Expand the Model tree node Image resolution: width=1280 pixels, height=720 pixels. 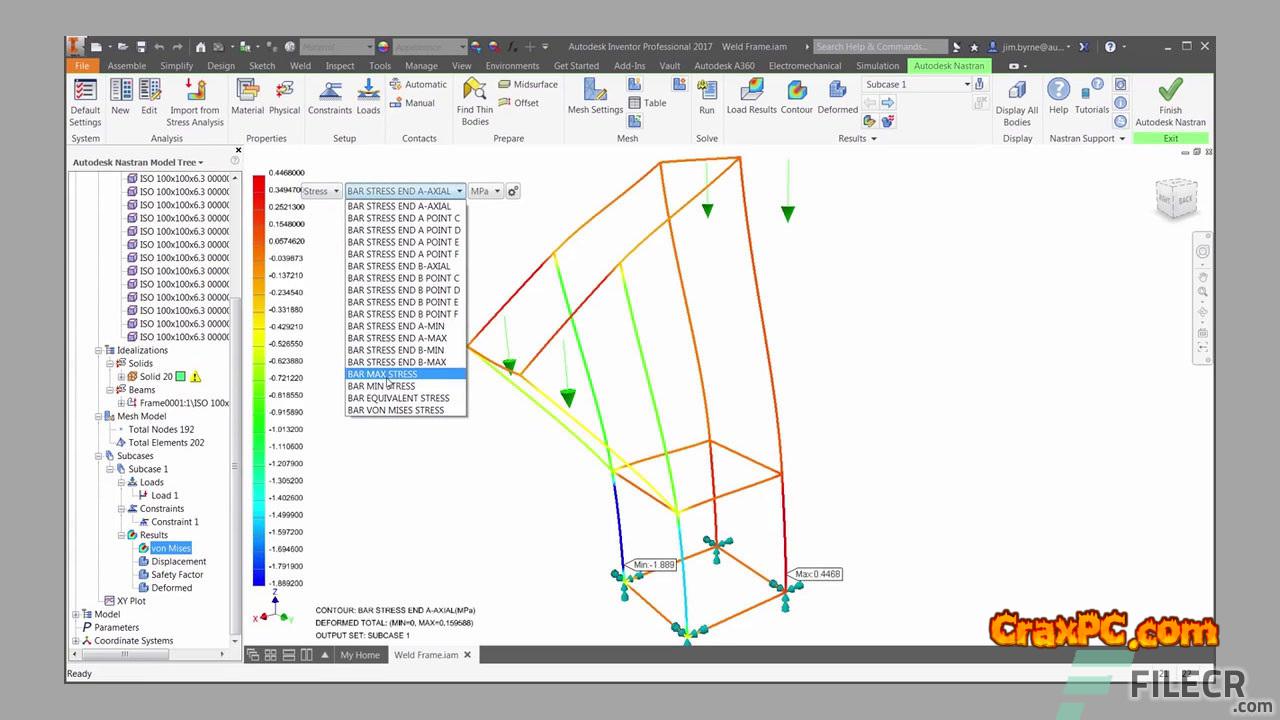[76, 615]
